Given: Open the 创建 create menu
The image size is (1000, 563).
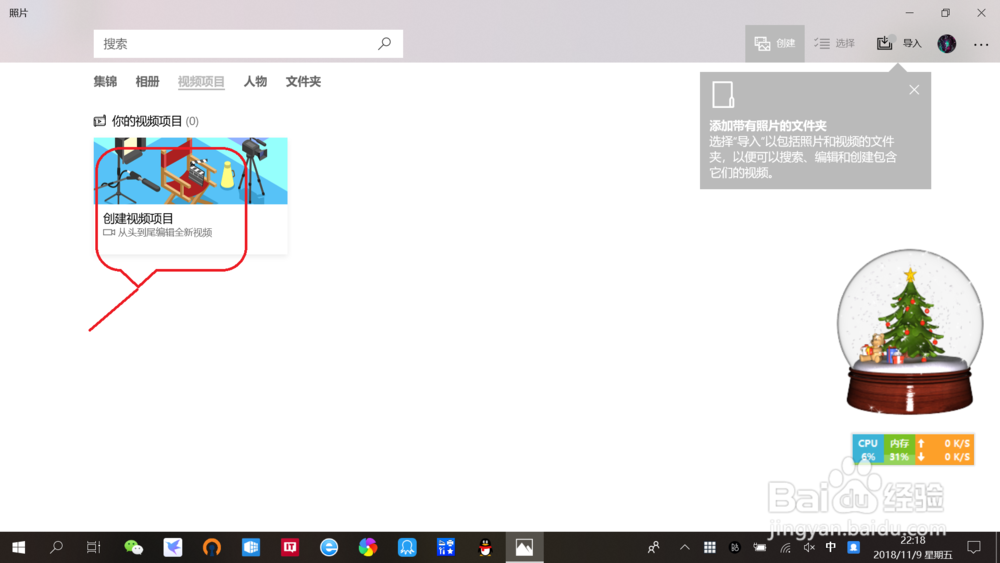Looking at the screenshot, I should coord(774,43).
